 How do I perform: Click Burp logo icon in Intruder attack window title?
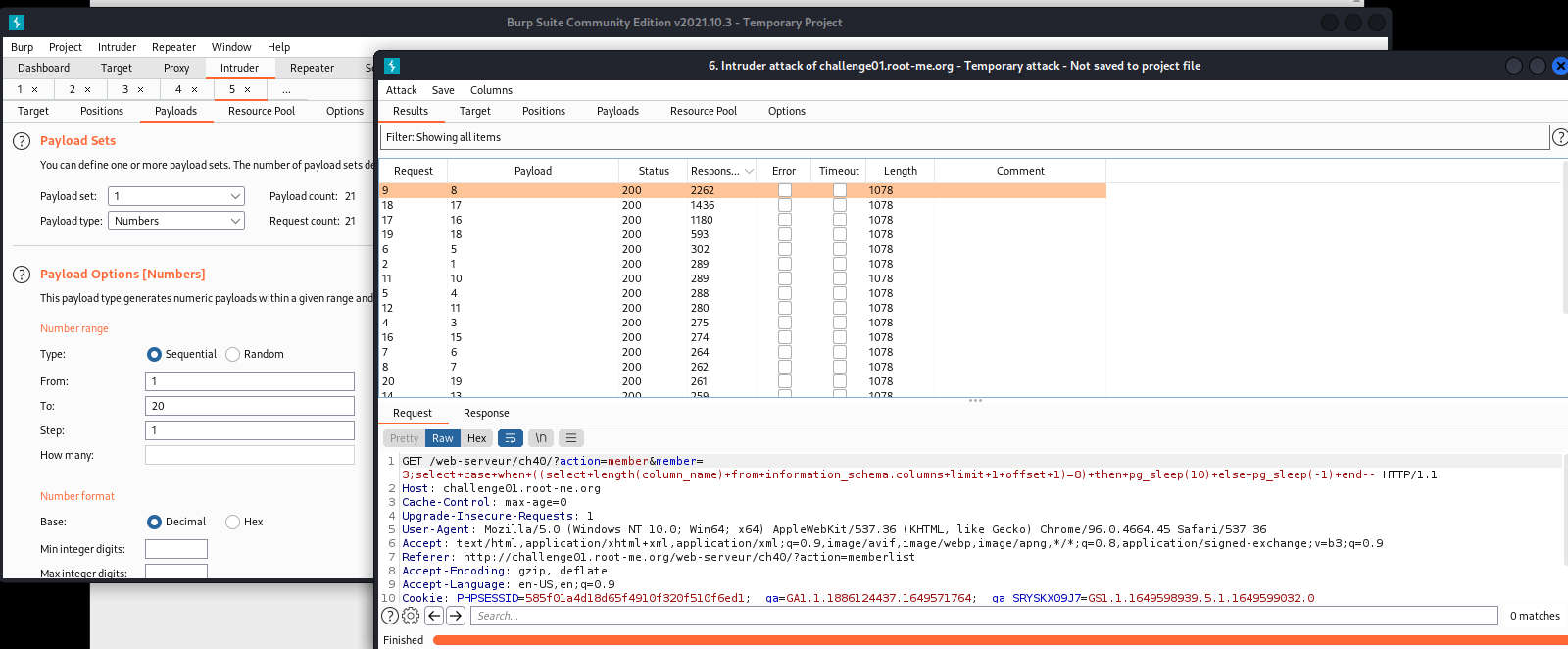pos(392,66)
